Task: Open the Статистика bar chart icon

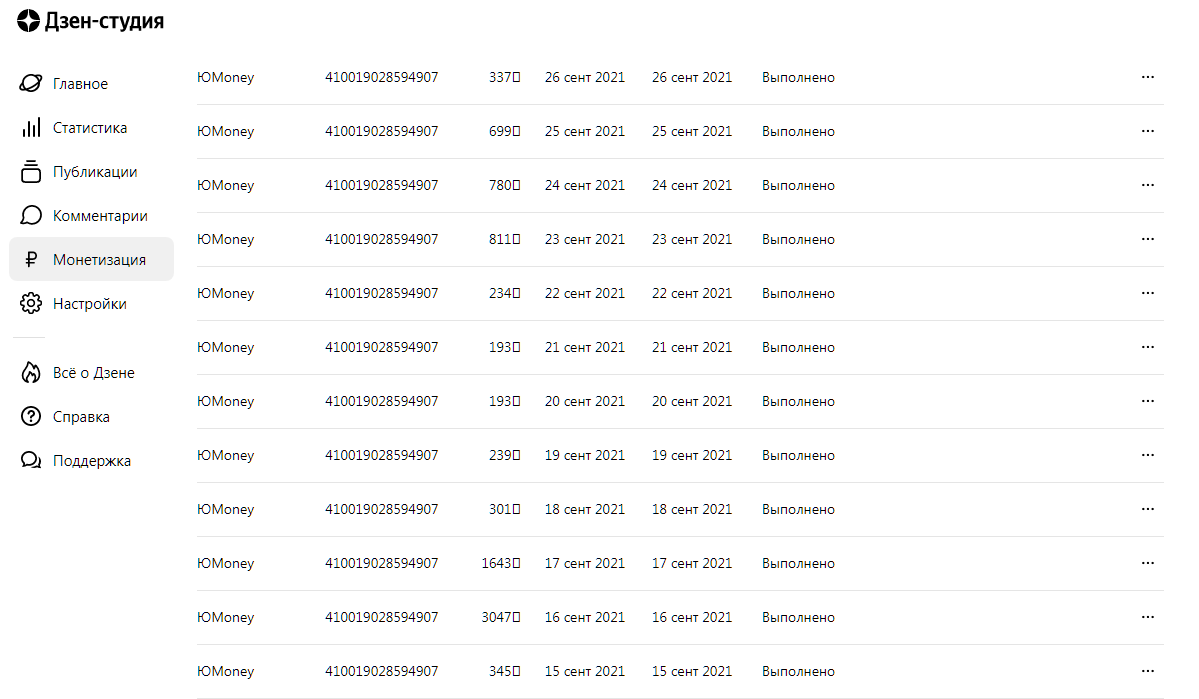Action: coord(31,128)
